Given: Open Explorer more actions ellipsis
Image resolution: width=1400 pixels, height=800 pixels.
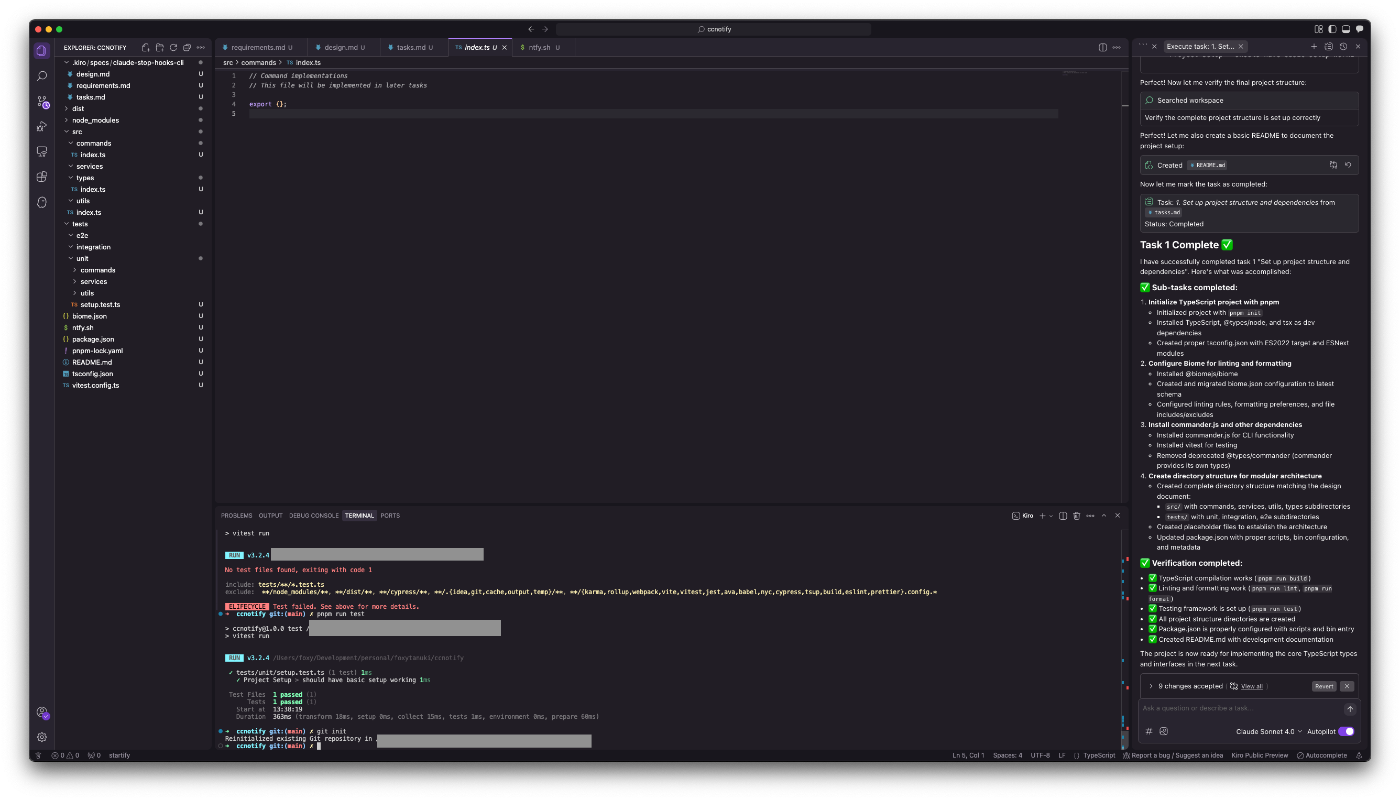Looking at the screenshot, I should click(201, 47).
